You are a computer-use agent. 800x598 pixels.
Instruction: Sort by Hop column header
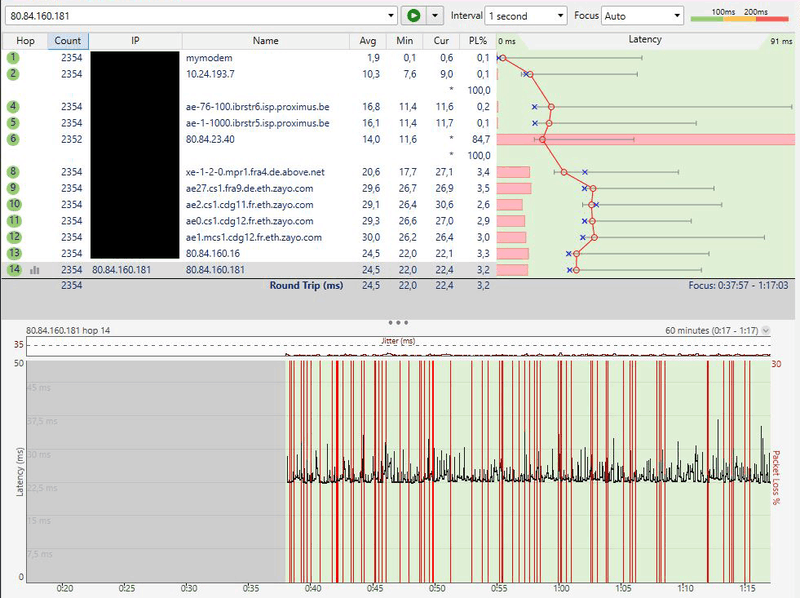[25, 41]
